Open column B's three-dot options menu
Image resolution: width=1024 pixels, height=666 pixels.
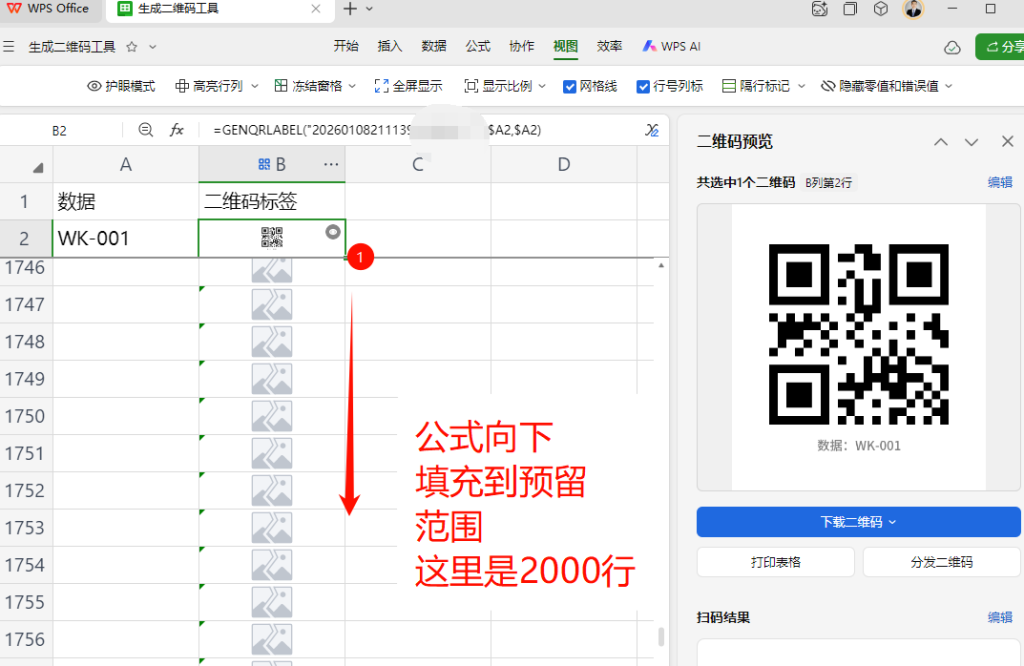[331, 165]
